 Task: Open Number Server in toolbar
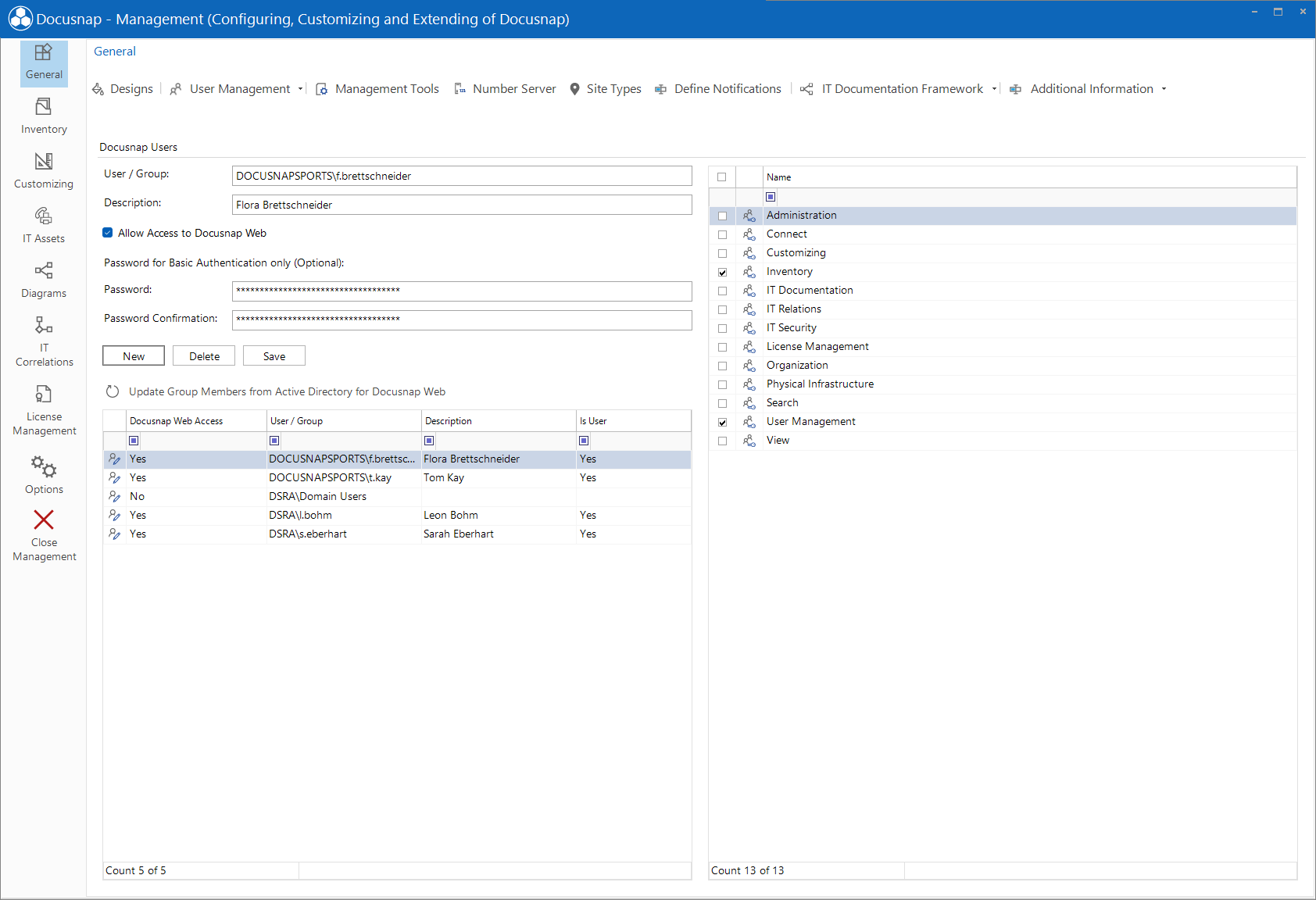[x=505, y=89]
